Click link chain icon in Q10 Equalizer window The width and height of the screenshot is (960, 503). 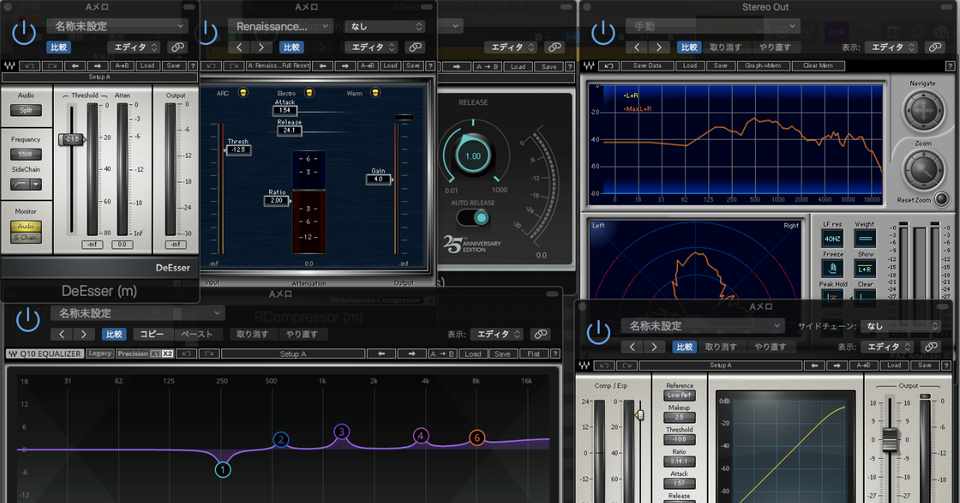coord(540,334)
